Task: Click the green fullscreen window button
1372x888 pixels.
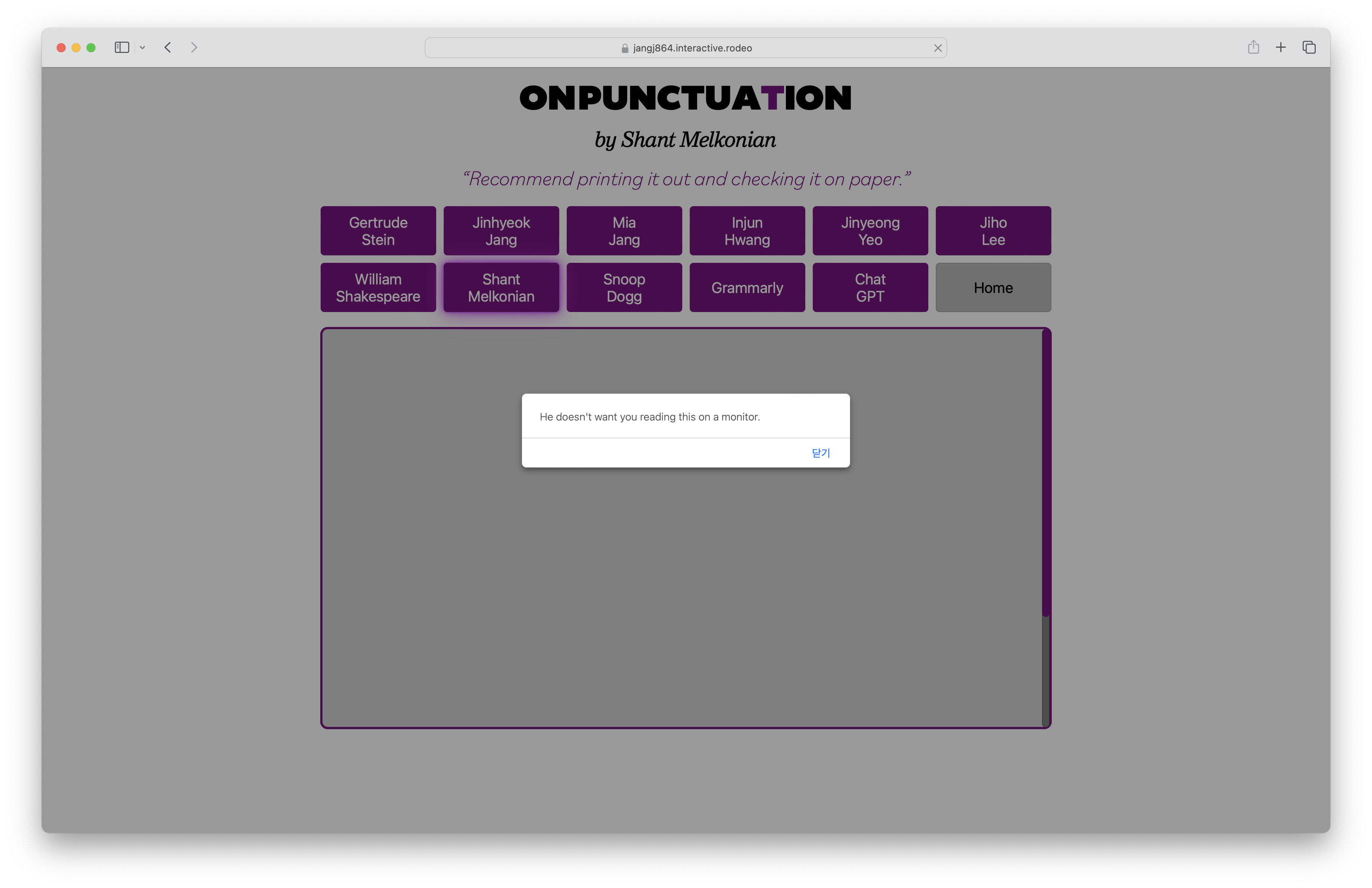Action: pyautogui.click(x=91, y=48)
